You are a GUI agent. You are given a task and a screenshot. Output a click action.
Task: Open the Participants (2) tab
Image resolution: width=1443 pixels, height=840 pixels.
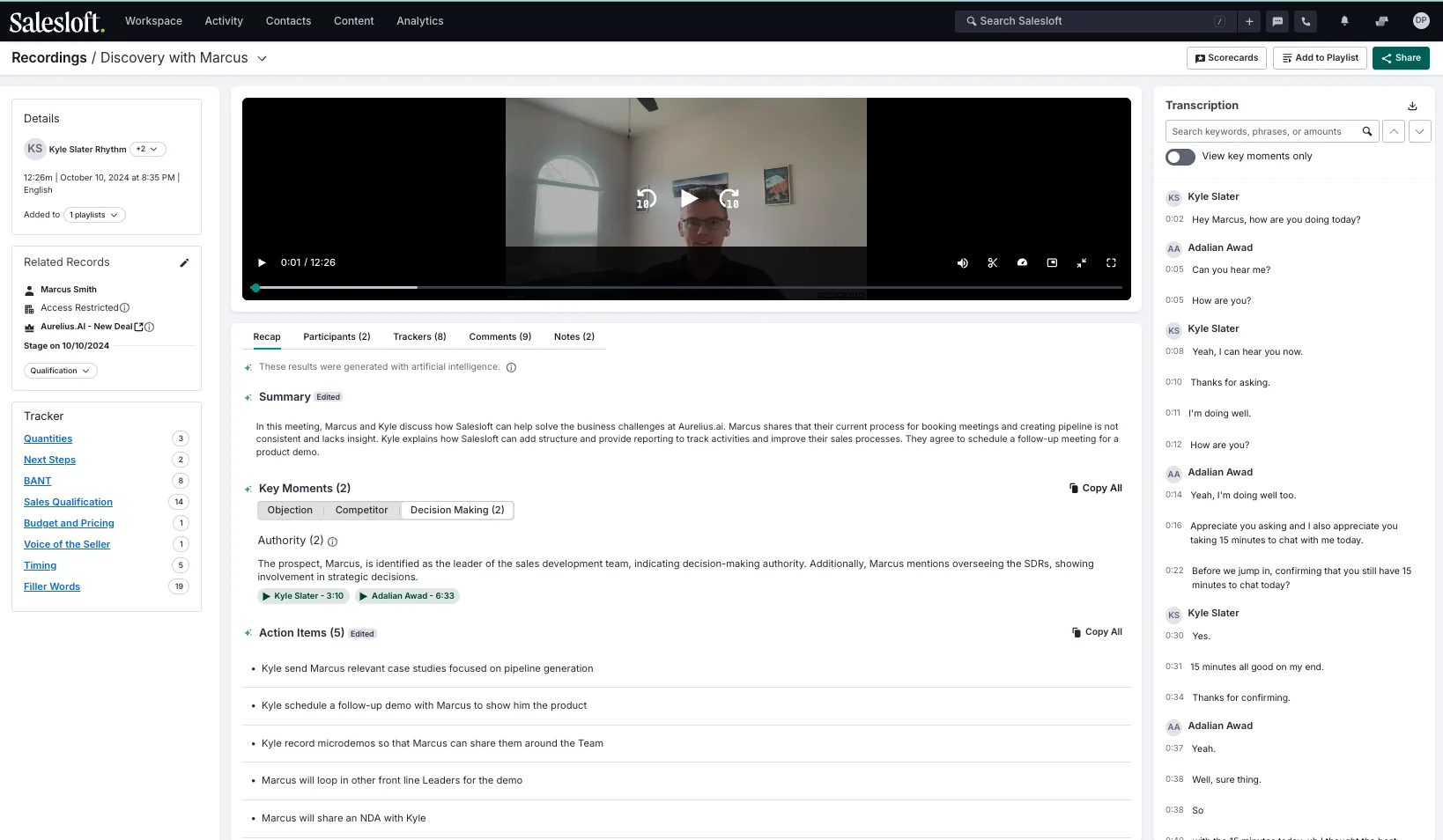point(337,336)
